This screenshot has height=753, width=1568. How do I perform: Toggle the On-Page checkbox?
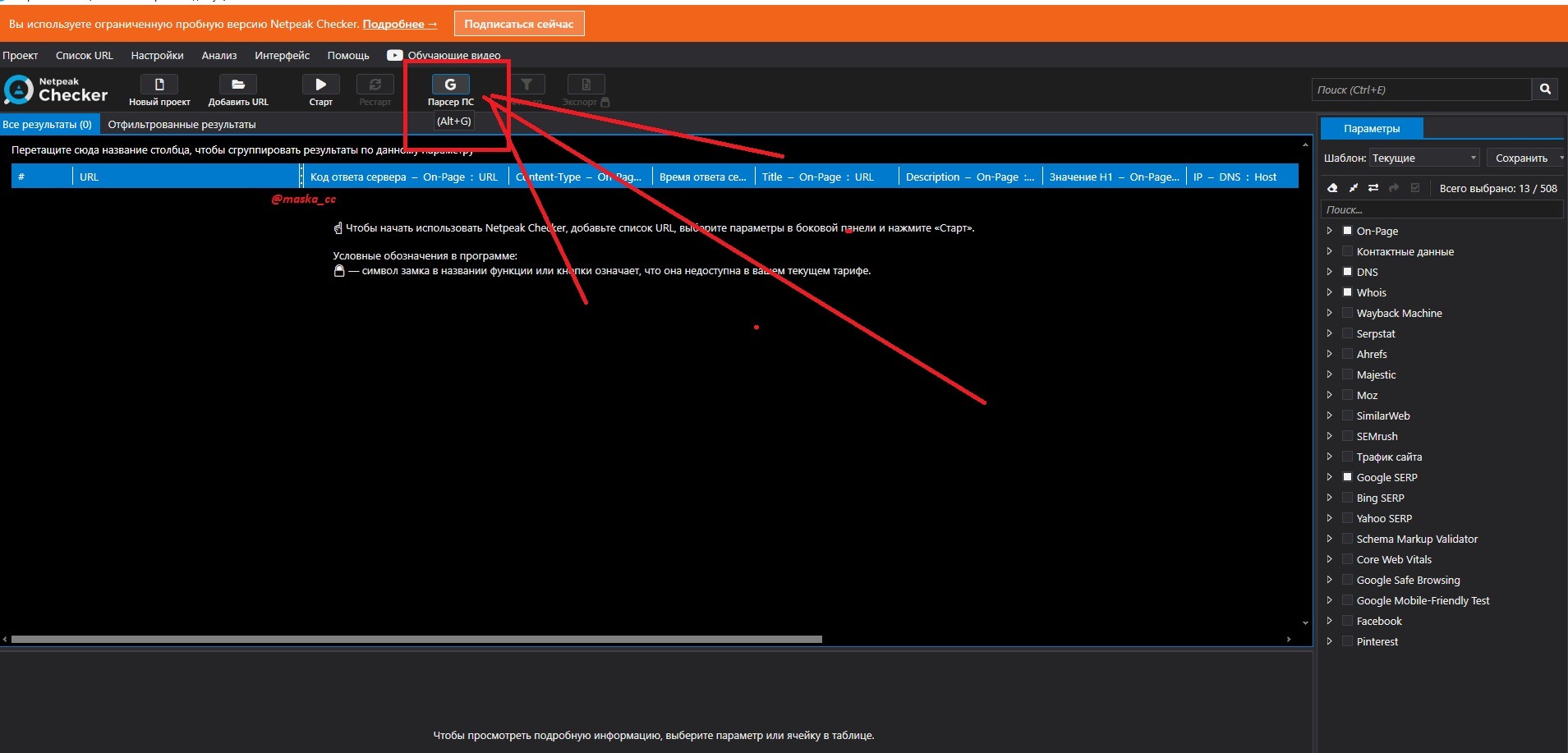pos(1347,231)
